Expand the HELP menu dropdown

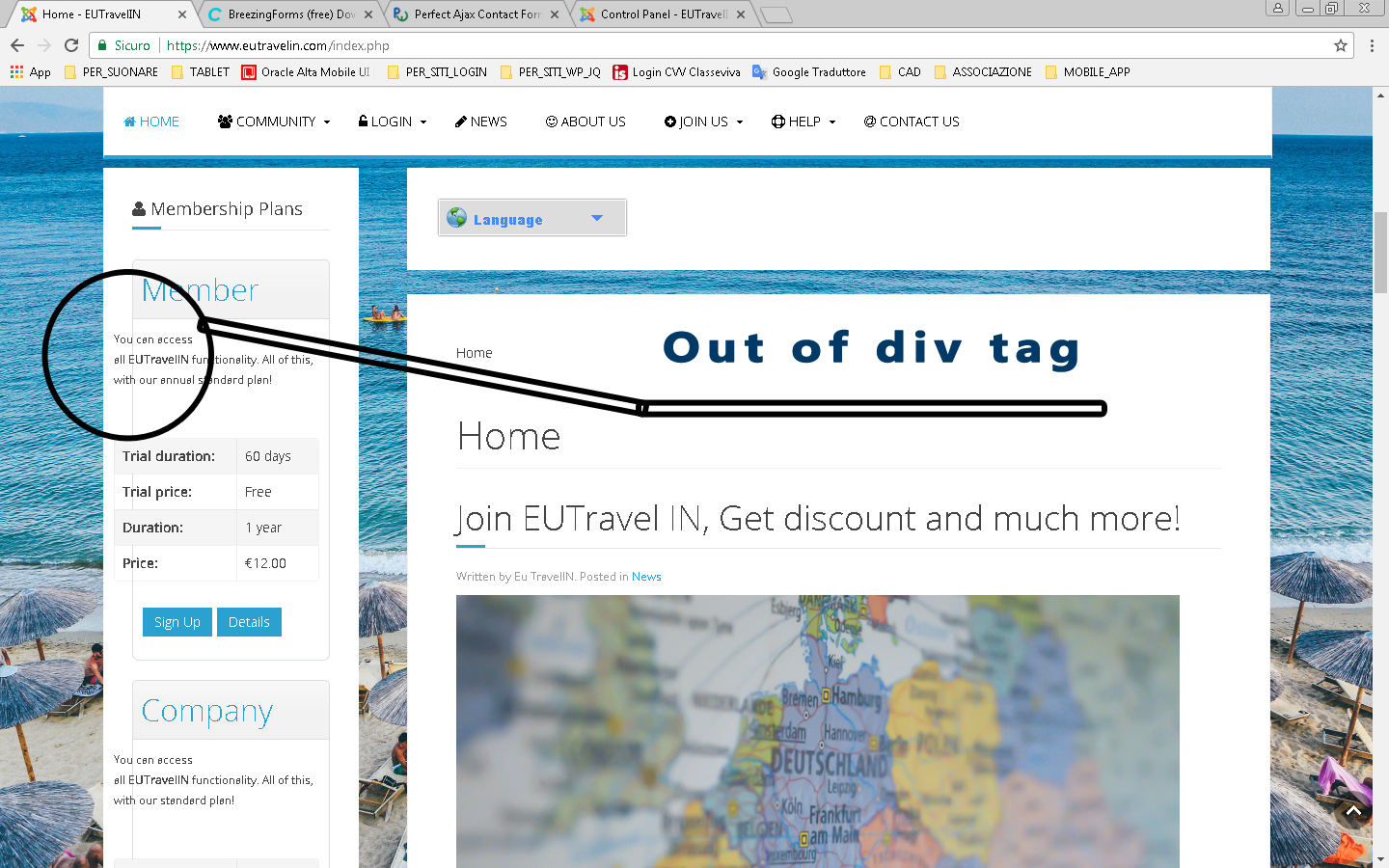803,122
